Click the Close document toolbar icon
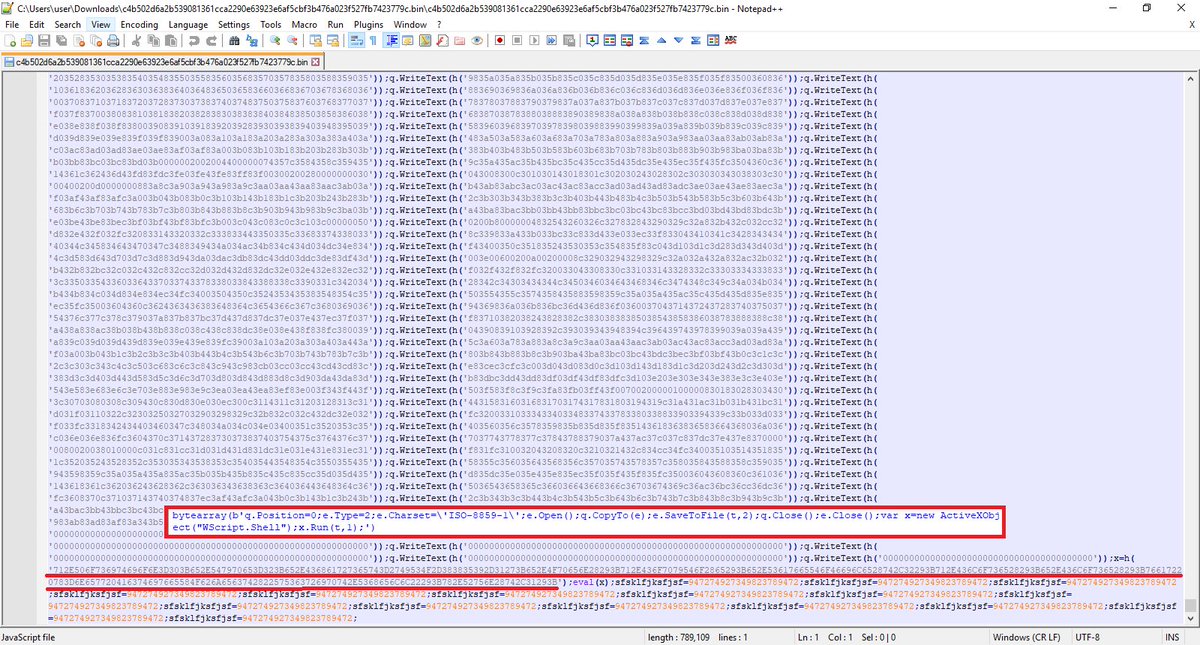This screenshot has height=645, width=1200. pyautogui.click(x=79, y=40)
